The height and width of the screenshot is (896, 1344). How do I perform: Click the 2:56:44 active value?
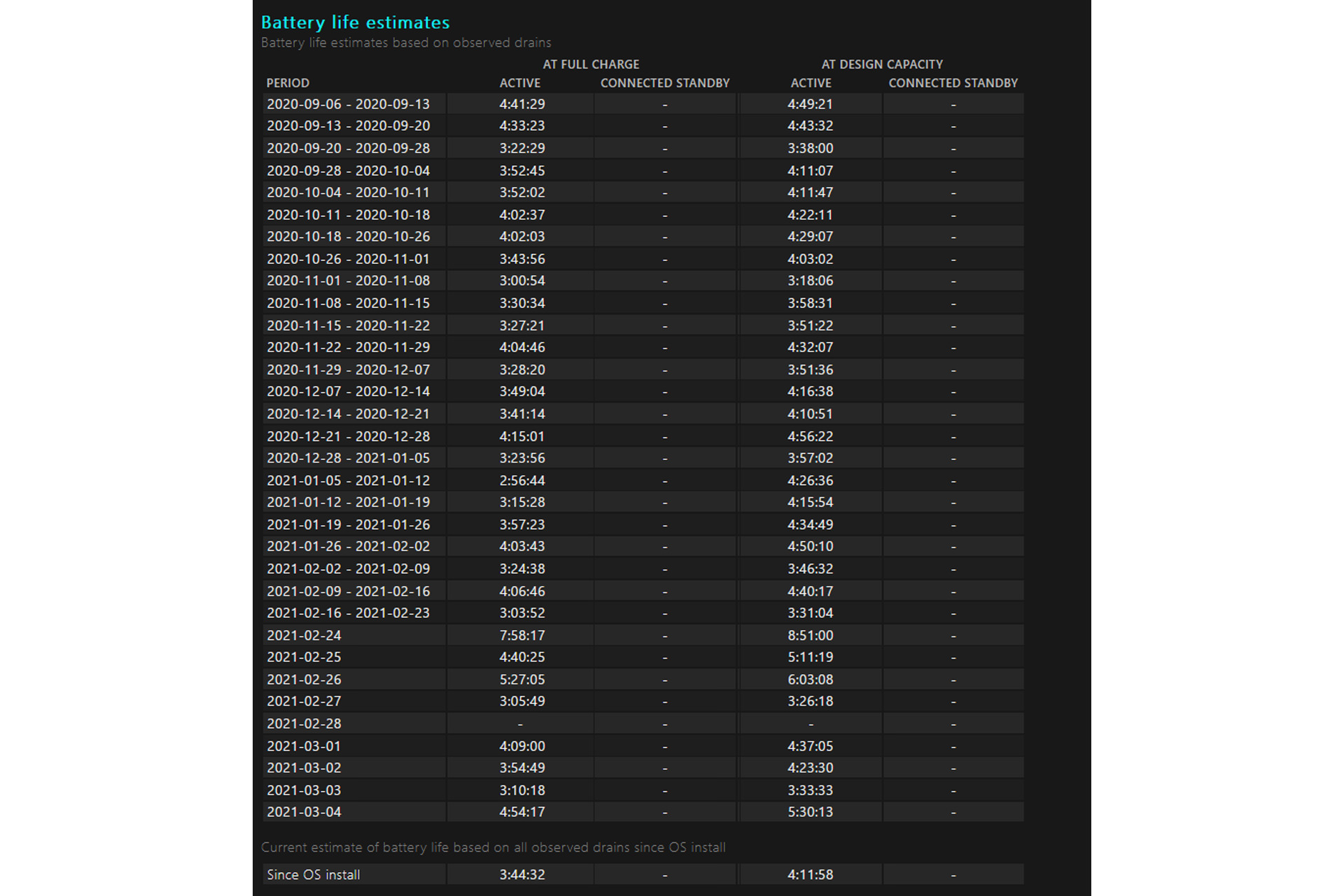(521, 480)
